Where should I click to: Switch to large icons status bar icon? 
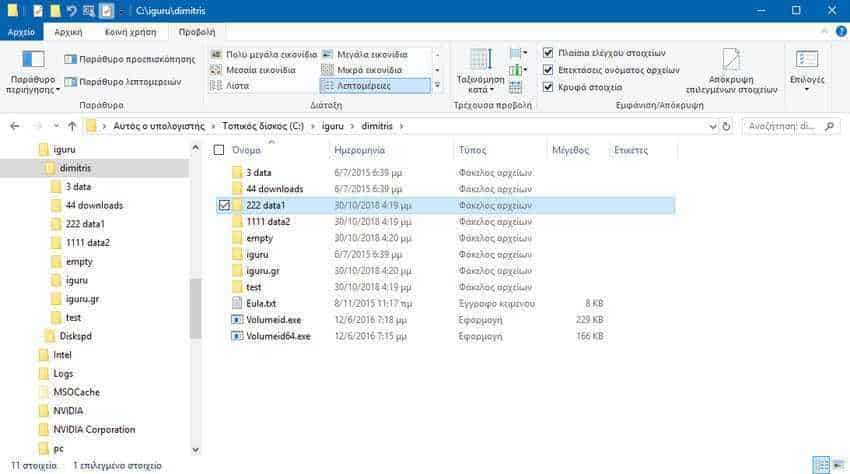click(x=839, y=465)
